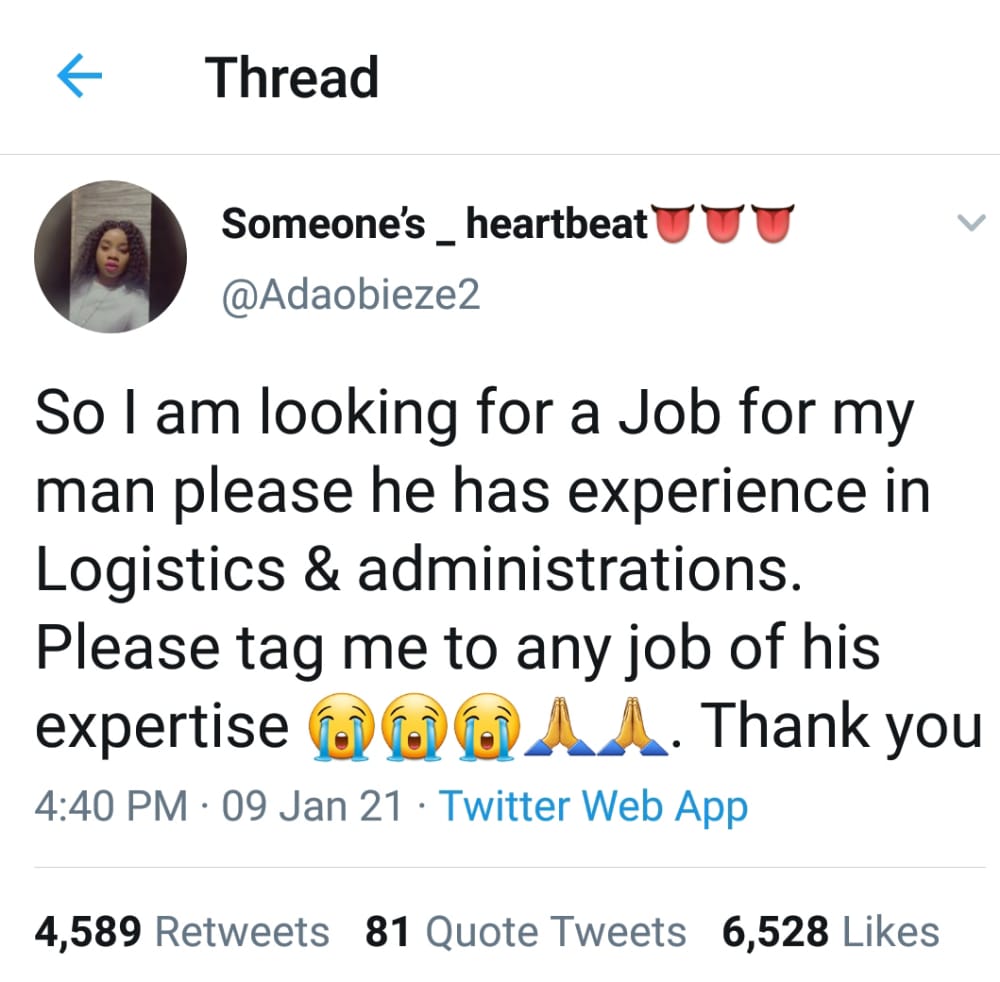
Task: View the 4,589 Retweets list
Action: pos(182,932)
